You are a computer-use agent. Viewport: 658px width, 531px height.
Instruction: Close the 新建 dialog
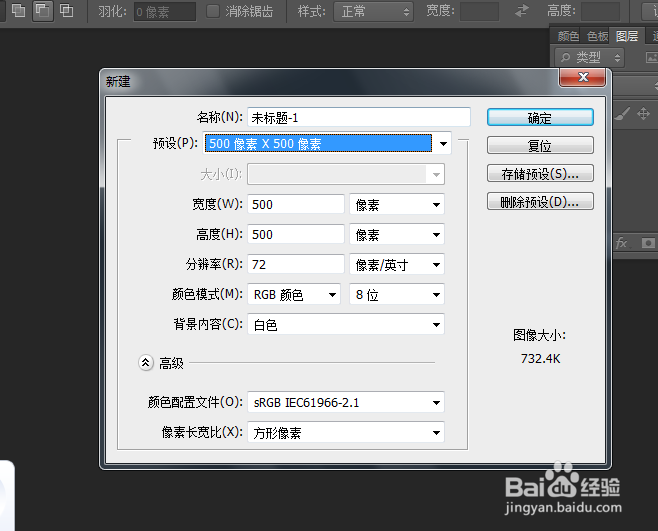[582, 77]
